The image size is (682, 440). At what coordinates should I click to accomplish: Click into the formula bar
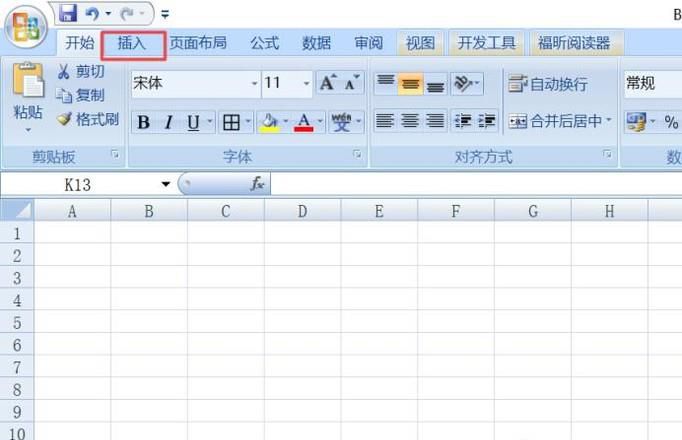476,184
